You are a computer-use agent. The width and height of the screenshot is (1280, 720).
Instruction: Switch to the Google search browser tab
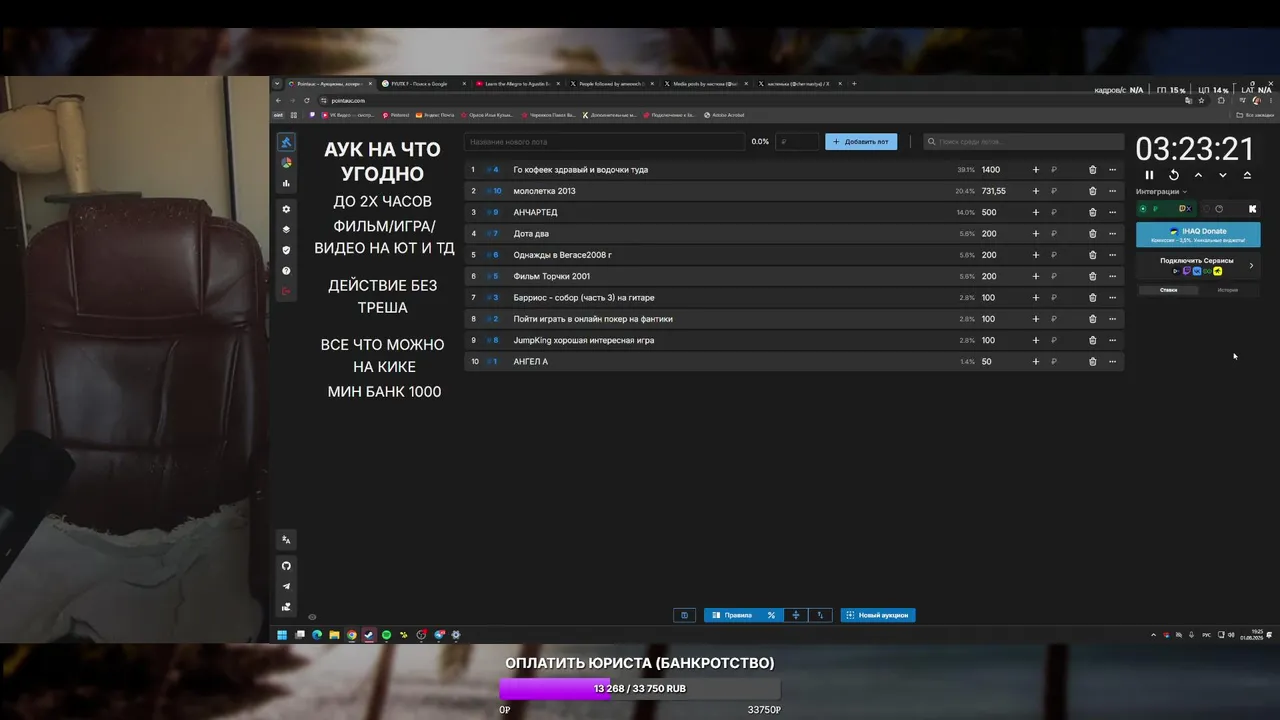pyautogui.click(x=421, y=84)
